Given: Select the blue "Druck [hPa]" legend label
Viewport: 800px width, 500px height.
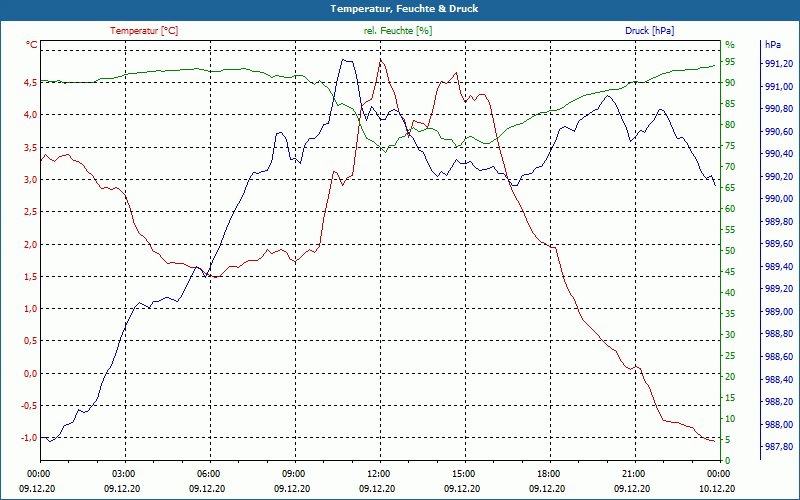Looking at the screenshot, I should coord(649,31).
